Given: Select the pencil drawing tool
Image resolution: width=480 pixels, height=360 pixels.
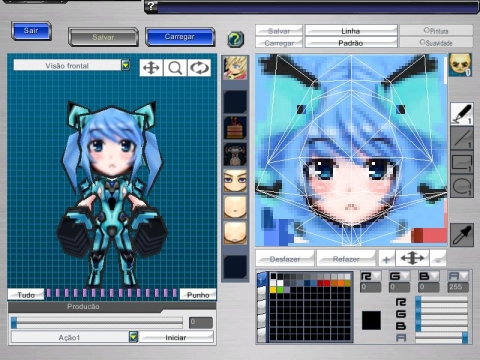Looking at the screenshot, I should pyautogui.click(x=462, y=114).
